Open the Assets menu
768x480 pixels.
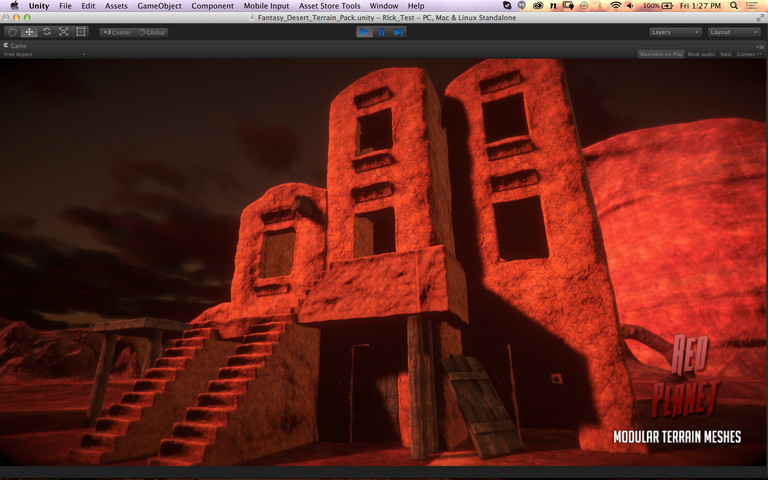pyautogui.click(x=116, y=6)
